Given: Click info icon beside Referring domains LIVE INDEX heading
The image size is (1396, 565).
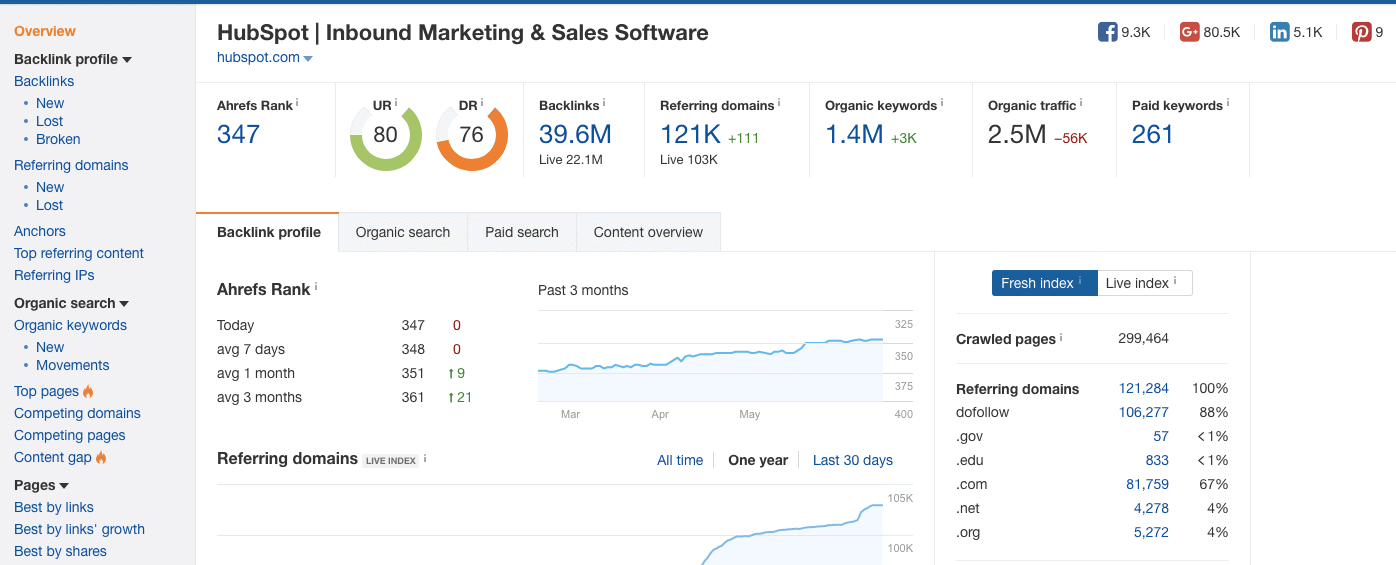Looking at the screenshot, I should click(425, 458).
